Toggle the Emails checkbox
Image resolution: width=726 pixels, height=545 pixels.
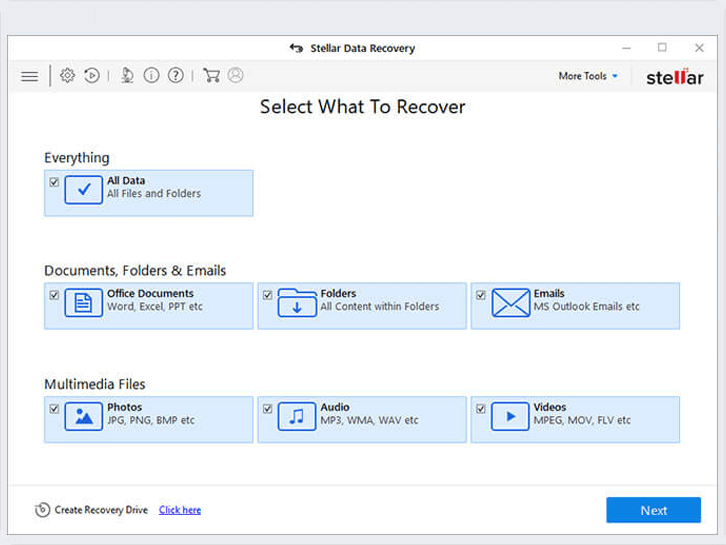[481, 295]
